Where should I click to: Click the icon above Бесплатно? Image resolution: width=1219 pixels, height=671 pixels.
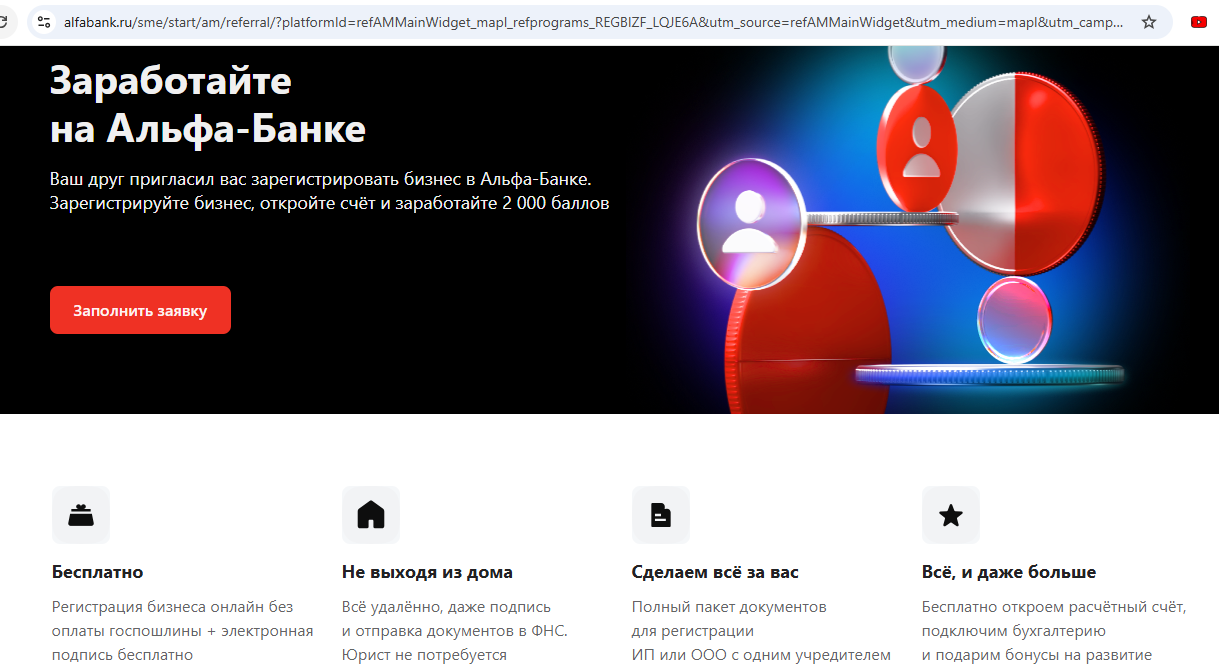pyautogui.click(x=81, y=515)
